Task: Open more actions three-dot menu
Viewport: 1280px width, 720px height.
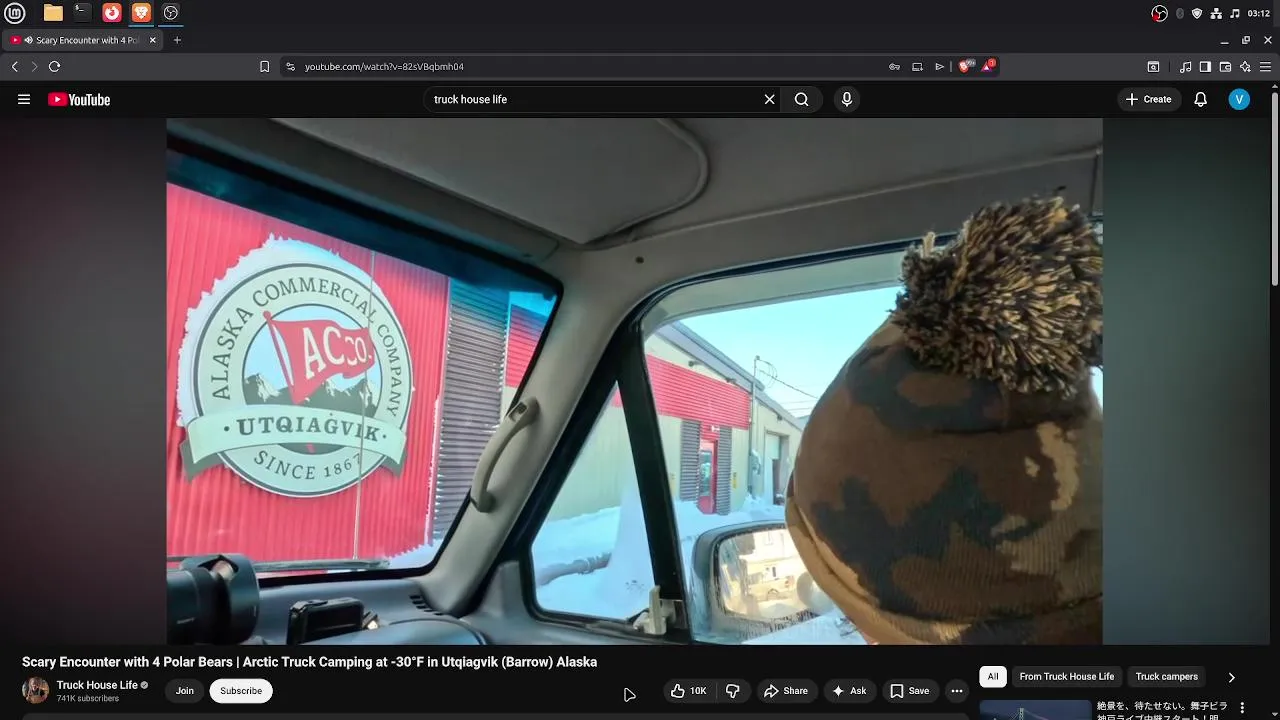Action: 957,691
